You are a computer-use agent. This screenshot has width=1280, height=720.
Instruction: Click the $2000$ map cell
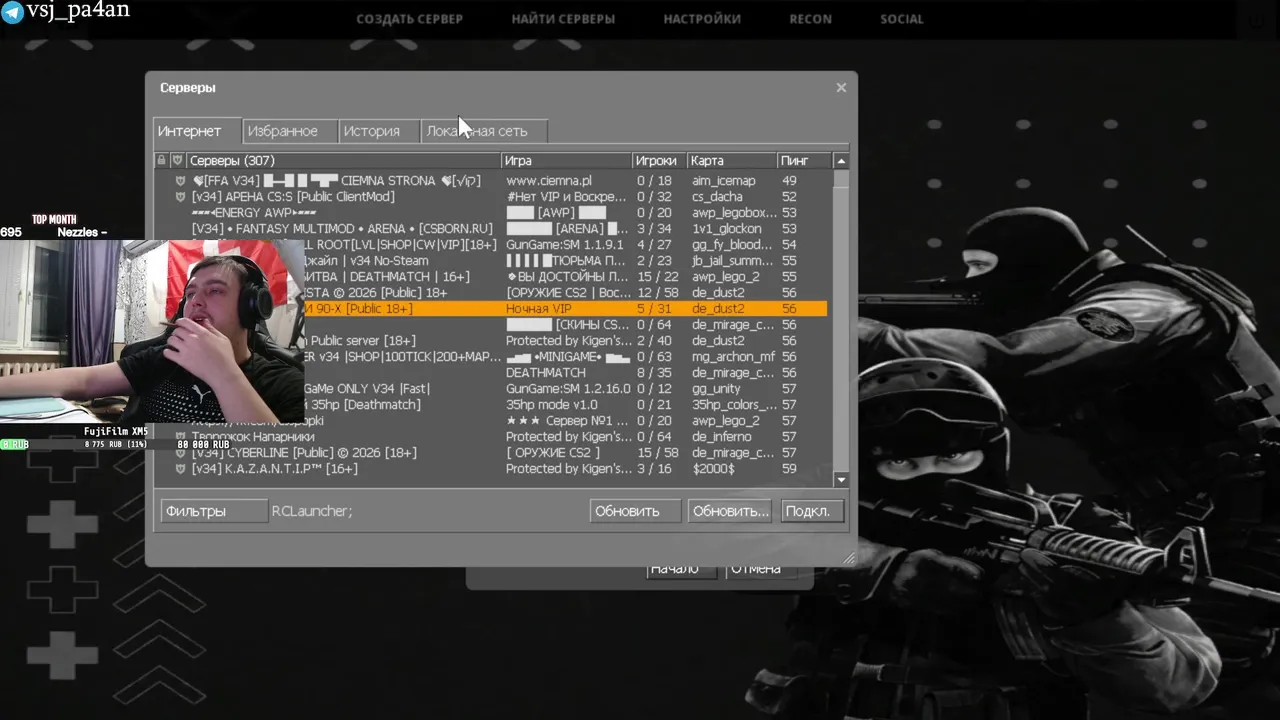pyautogui.click(x=714, y=469)
